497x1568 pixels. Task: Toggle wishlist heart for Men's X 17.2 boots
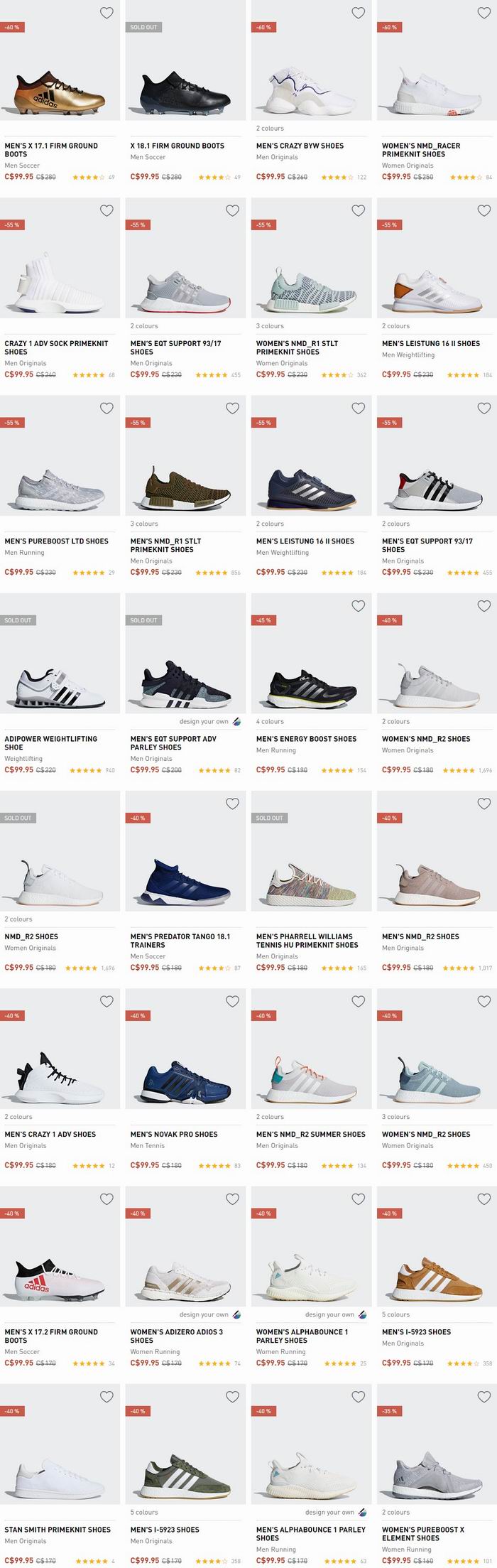click(106, 1199)
